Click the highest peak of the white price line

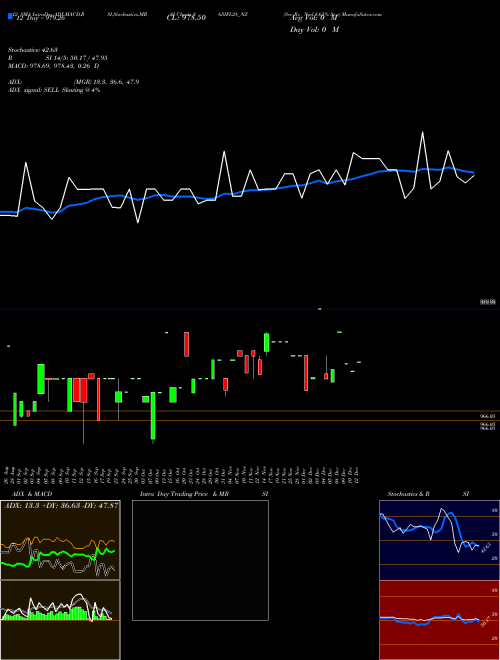[x=422, y=133]
